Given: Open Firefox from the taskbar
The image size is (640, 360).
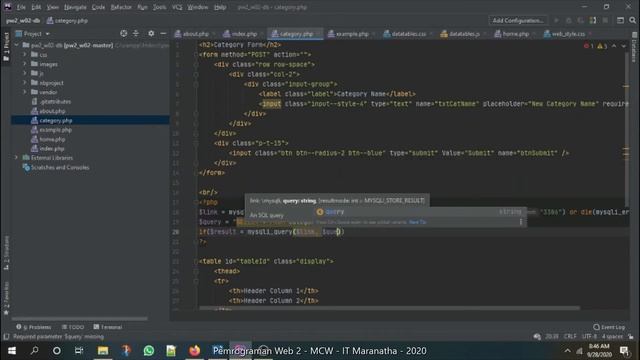Looking at the screenshot, I should (195, 351).
